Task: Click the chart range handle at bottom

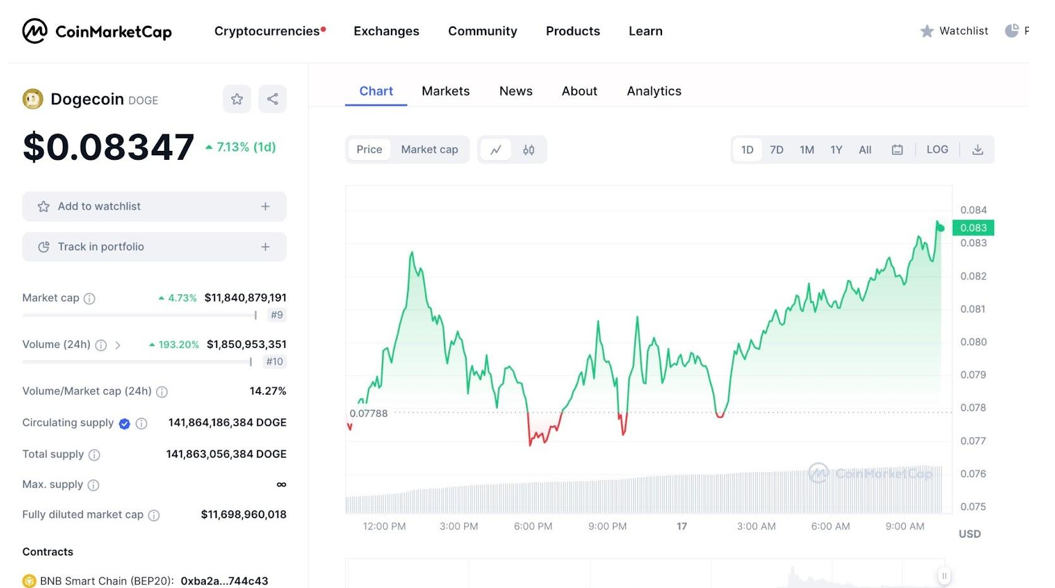Action: tap(944, 576)
